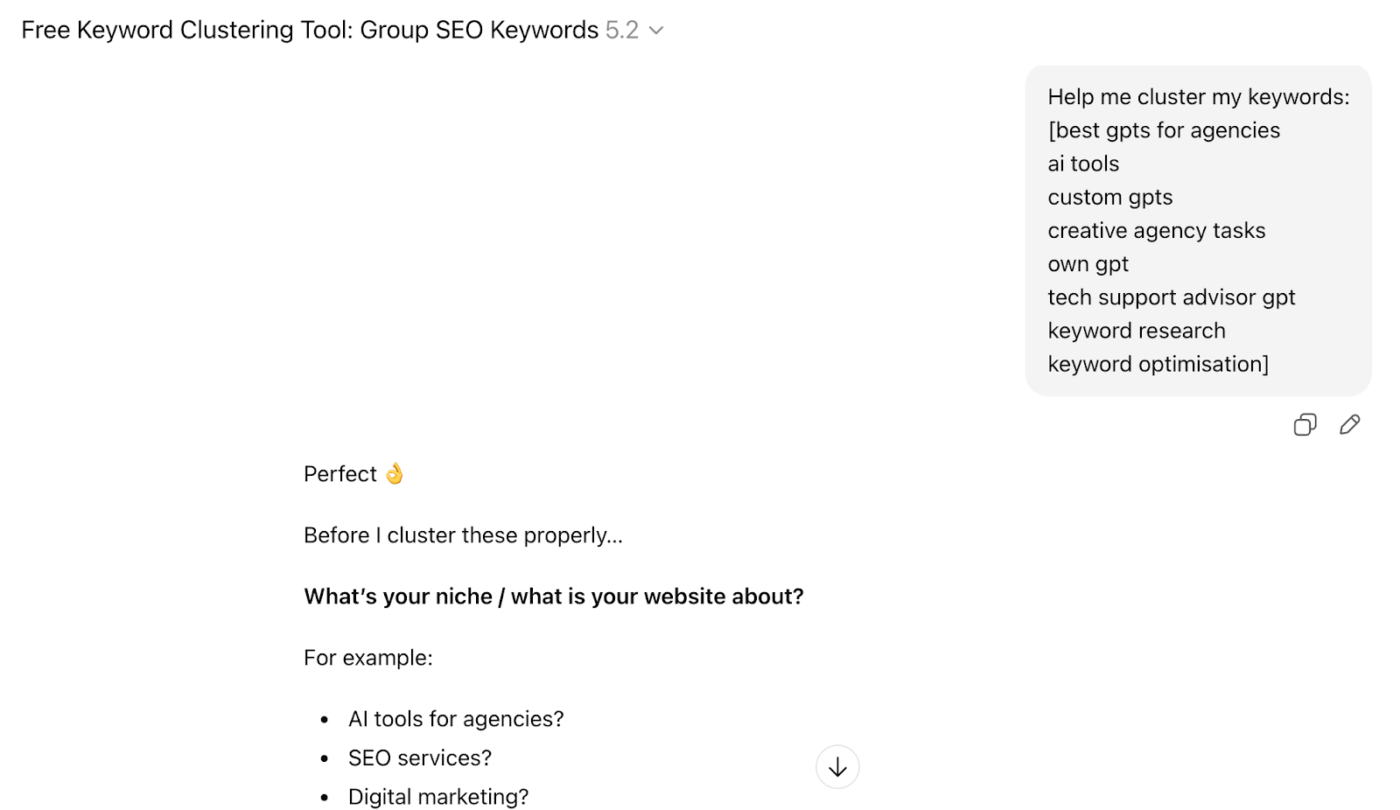Screen dimensions: 1400x810
Task: Click the OK-hand emoji next to Perfect
Action: coord(394,472)
